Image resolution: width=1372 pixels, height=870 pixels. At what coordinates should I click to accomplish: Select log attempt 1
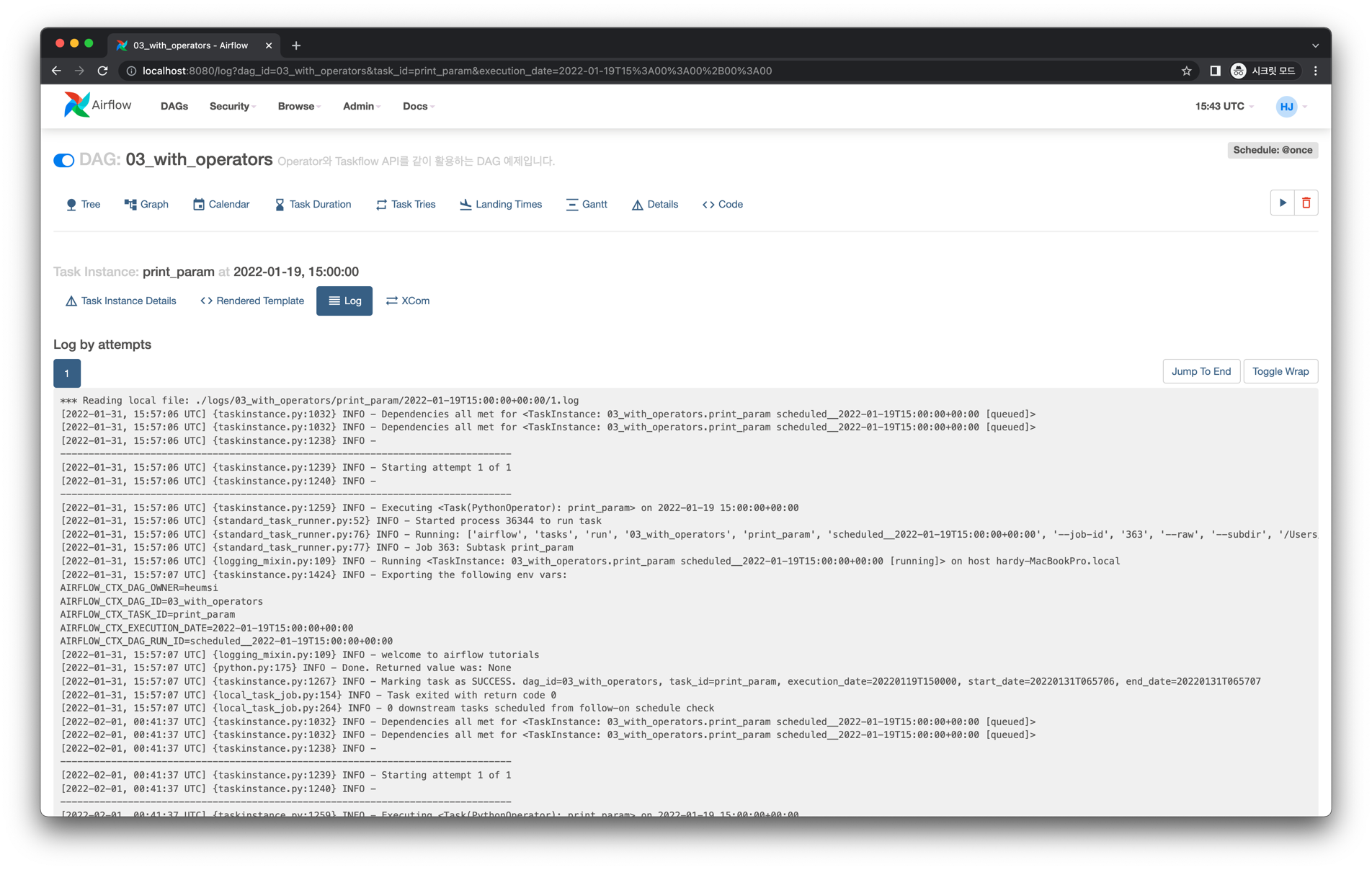(x=67, y=373)
